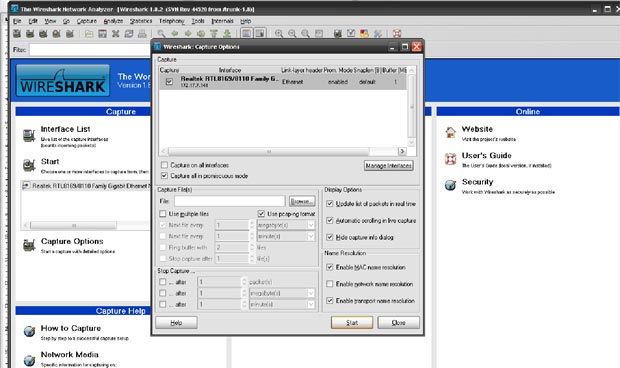Toggle Update list of packets in real time
The image size is (620, 368).
pyautogui.click(x=329, y=204)
